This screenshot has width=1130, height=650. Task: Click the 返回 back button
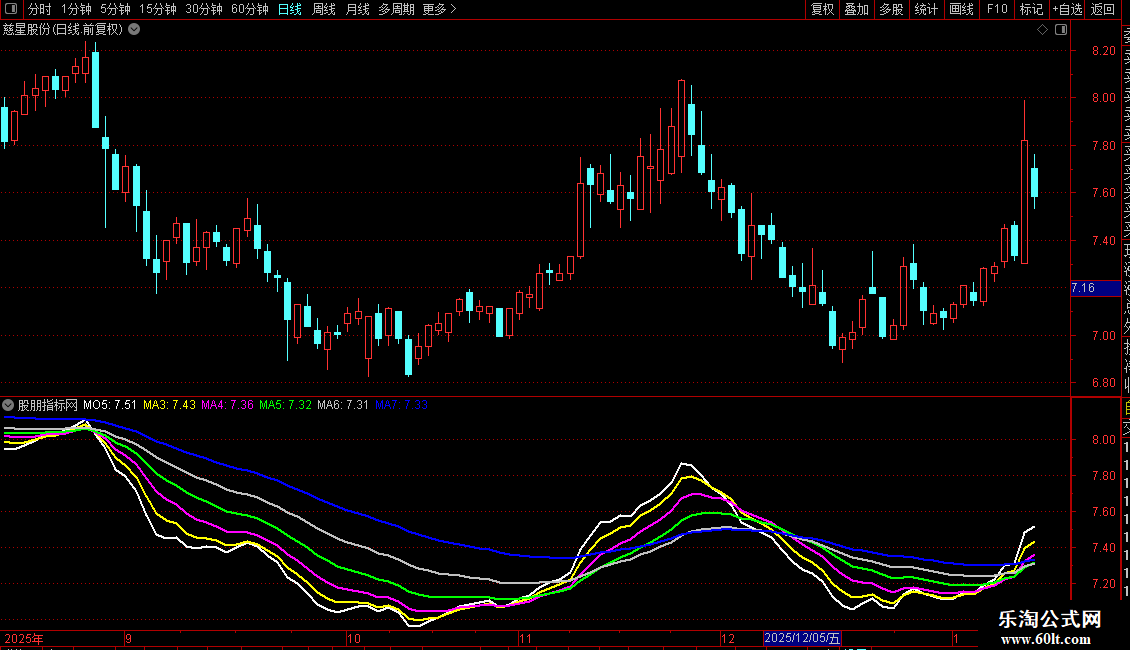tap(1103, 9)
